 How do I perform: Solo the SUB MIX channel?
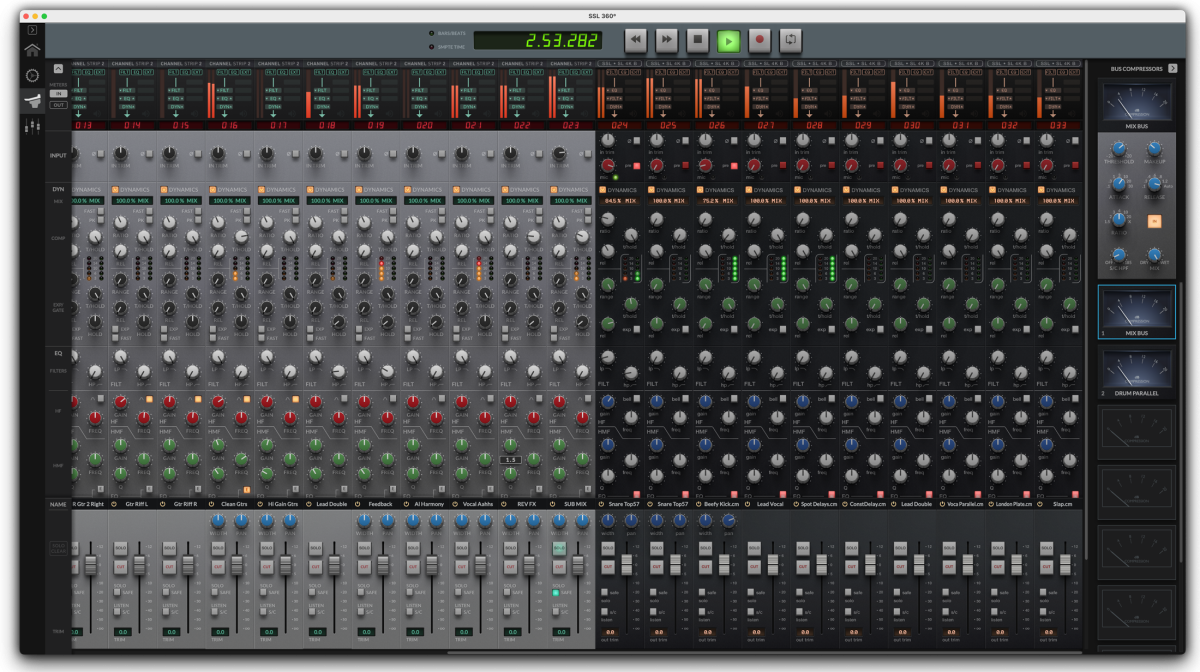pos(559,548)
